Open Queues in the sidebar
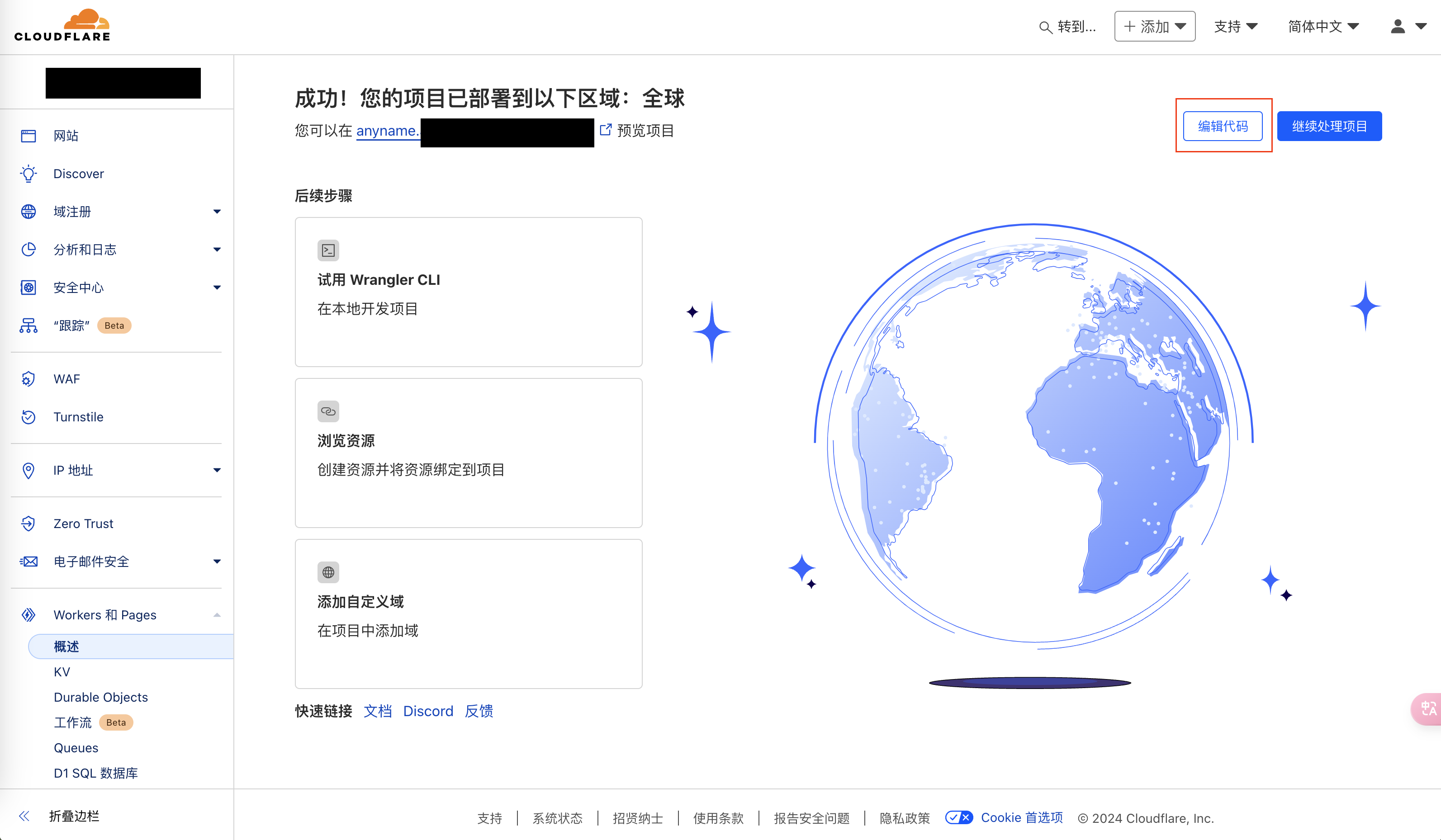This screenshot has width=1441, height=840. tap(76, 748)
